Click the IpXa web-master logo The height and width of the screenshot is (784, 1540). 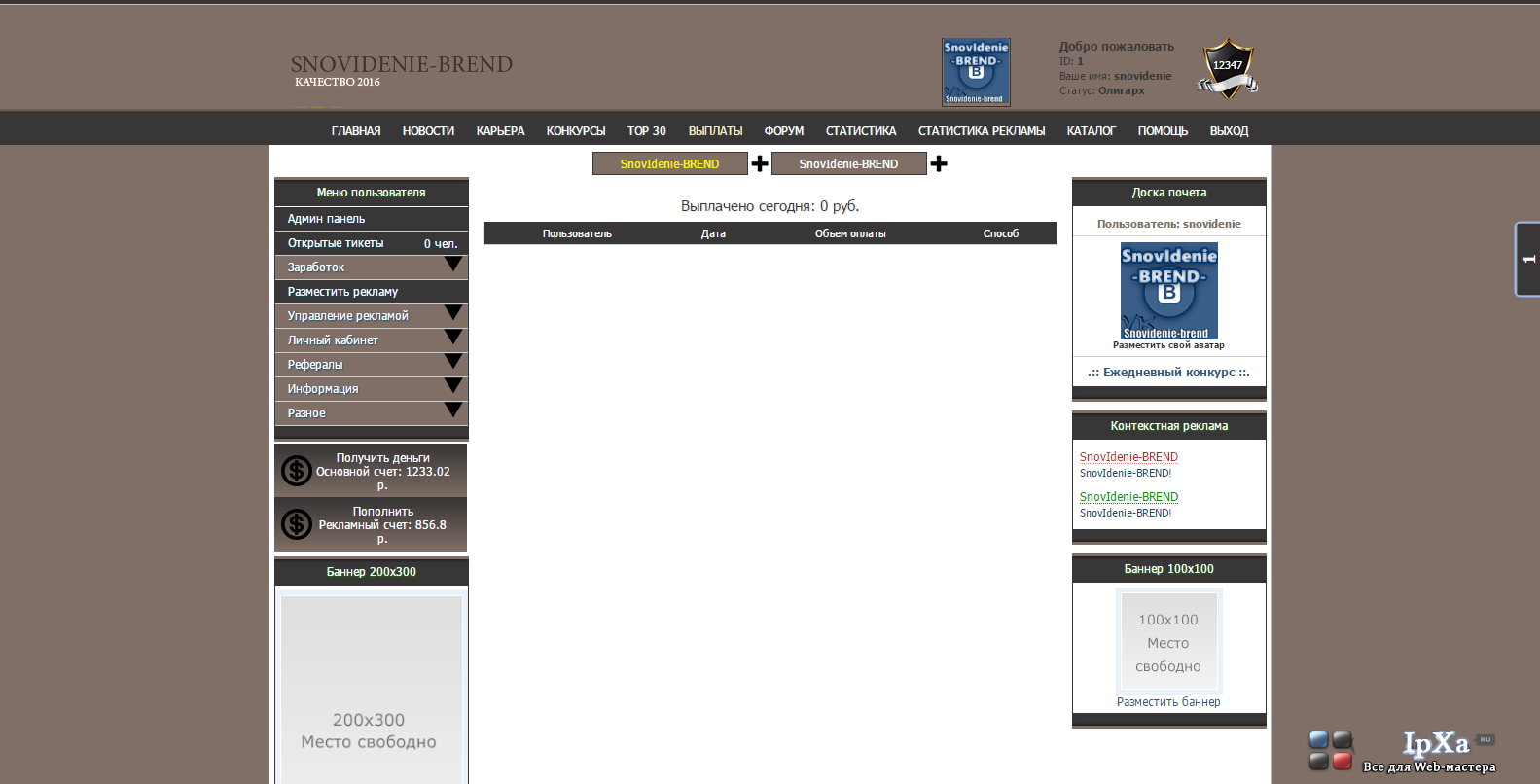(1402, 751)
